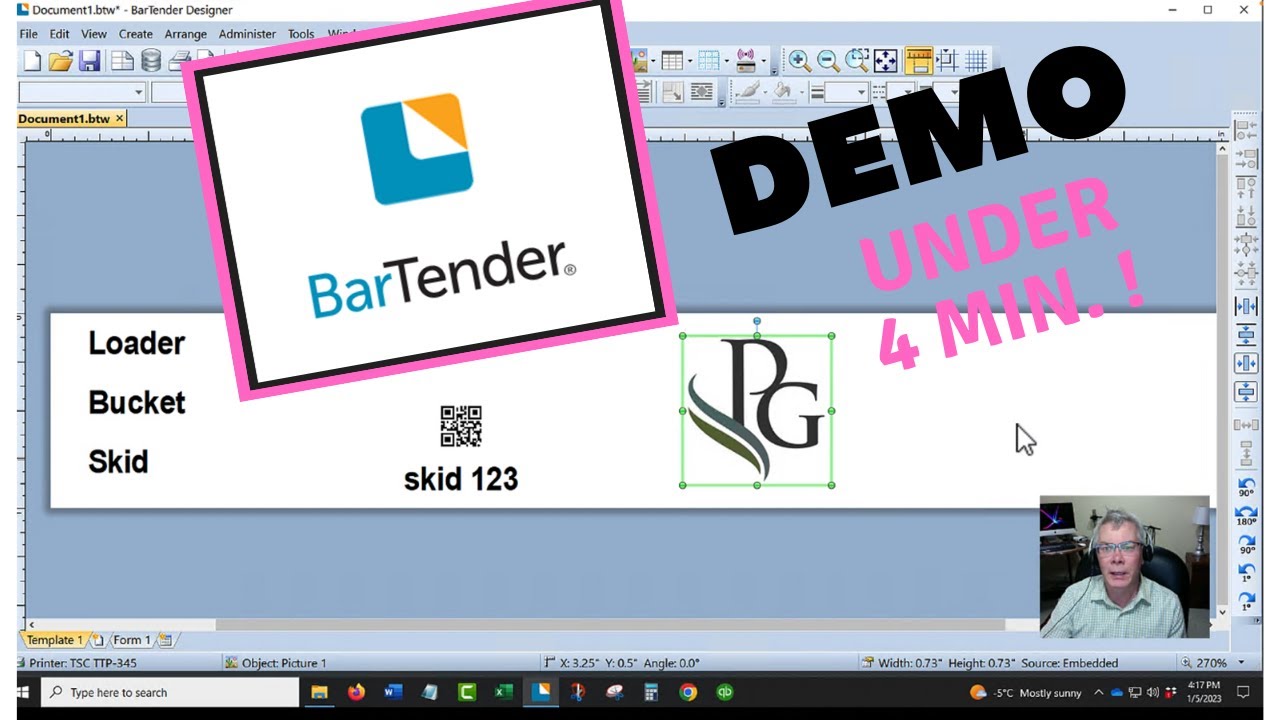Select the Document1.btw document tab
The width and height of the screenshot is (1280, 720).
64,119
